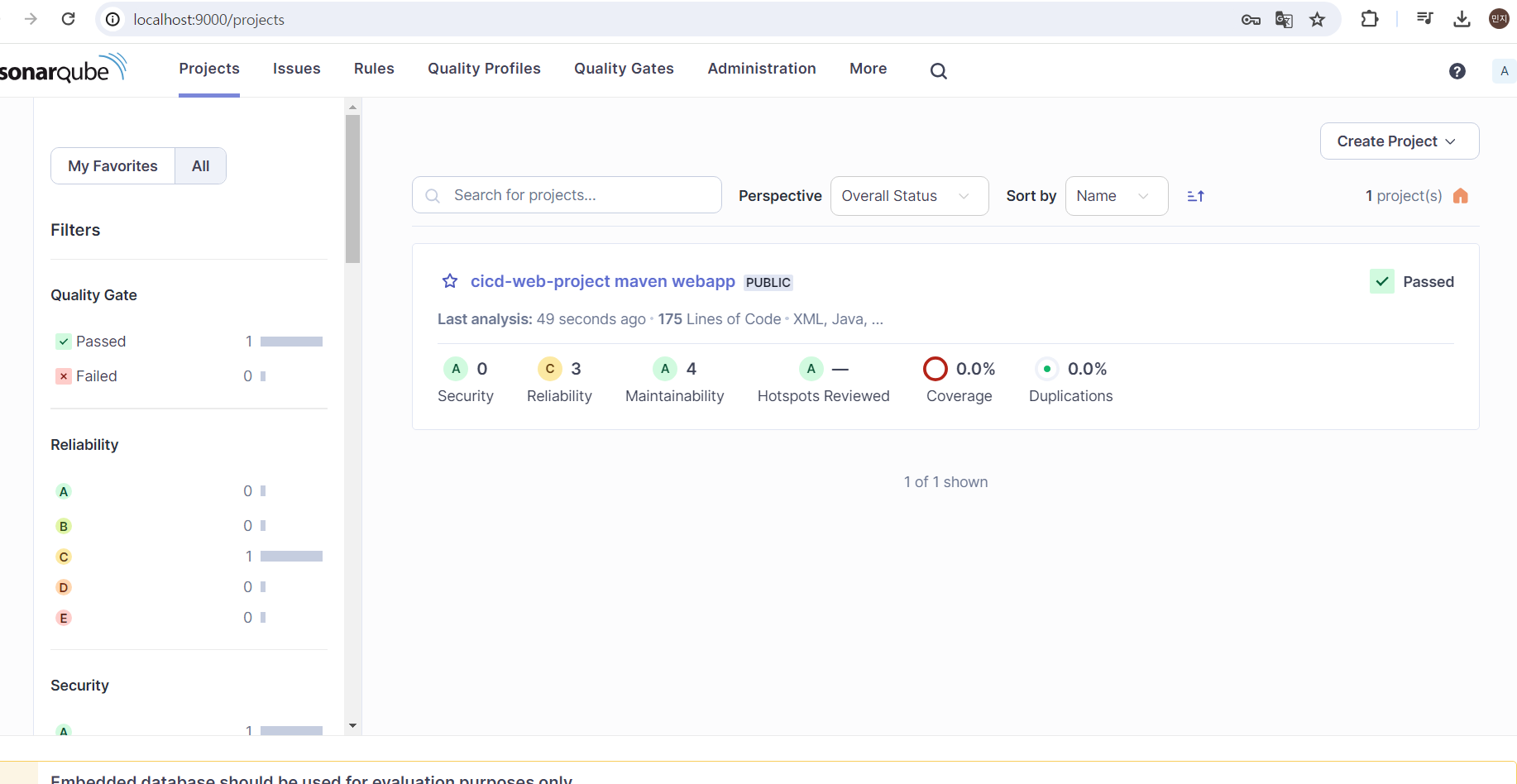Click the SonarQube logo
The width and height of the screenshot is (1517, 784).
click(x=63, y=69)
